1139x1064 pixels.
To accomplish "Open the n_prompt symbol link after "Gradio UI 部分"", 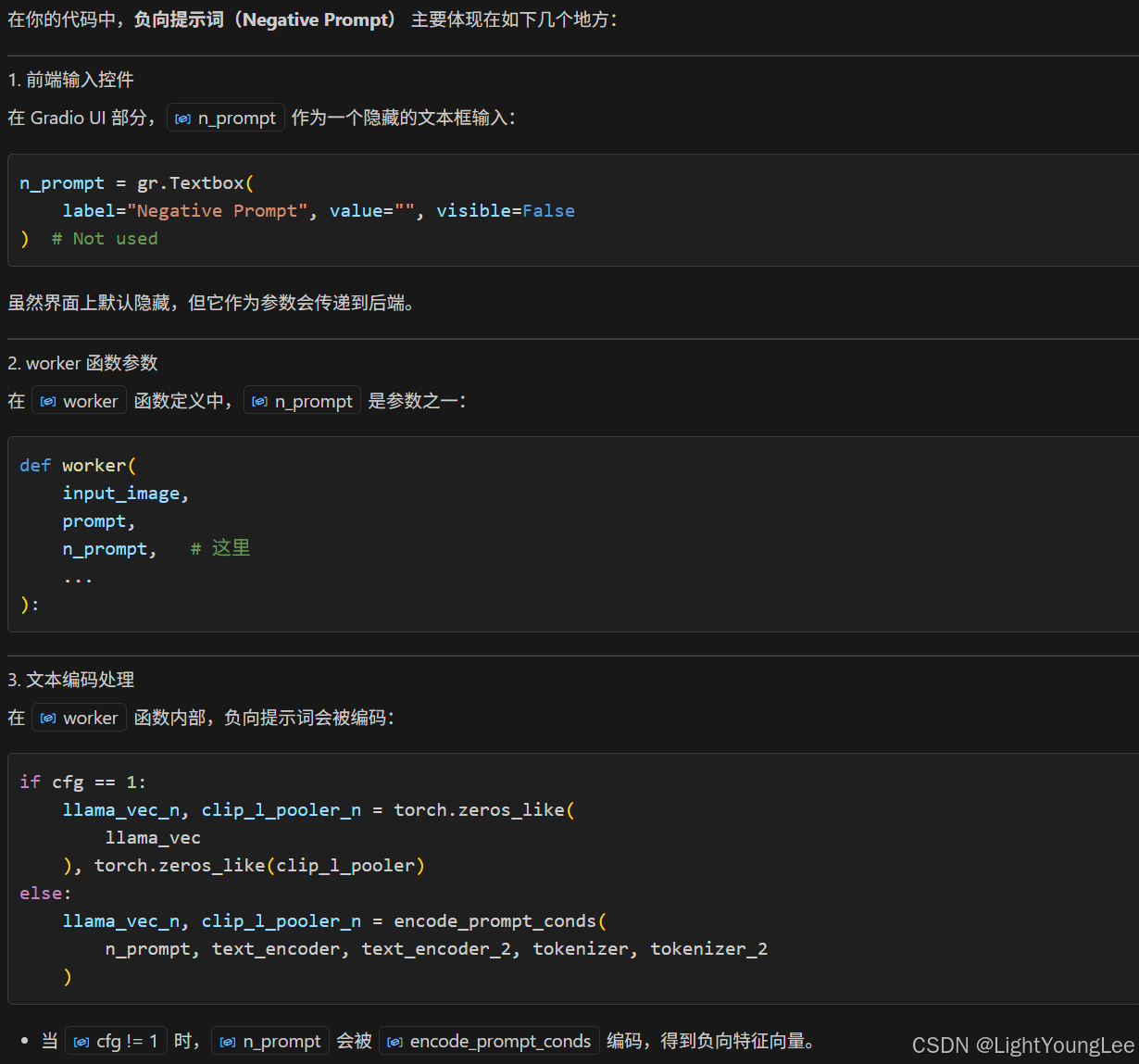I will (x=225, y=119).
